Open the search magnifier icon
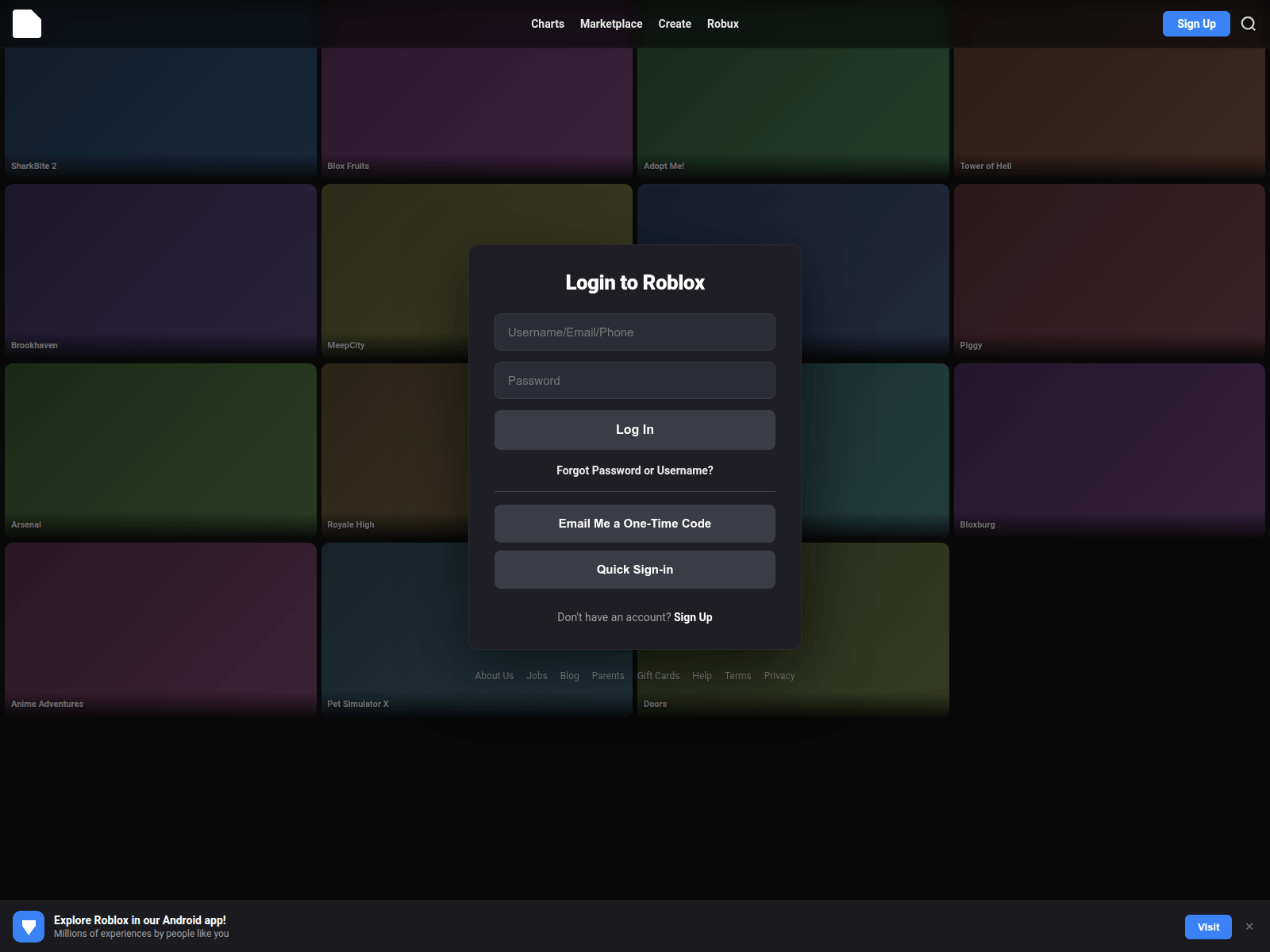 point(1249,24)
